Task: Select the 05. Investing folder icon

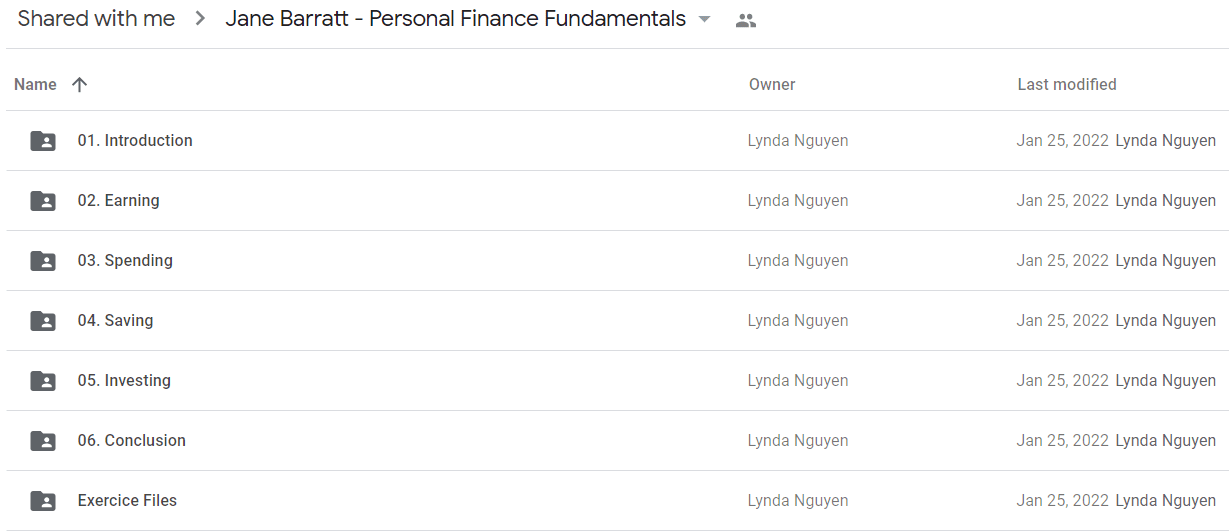Action: 43,381
